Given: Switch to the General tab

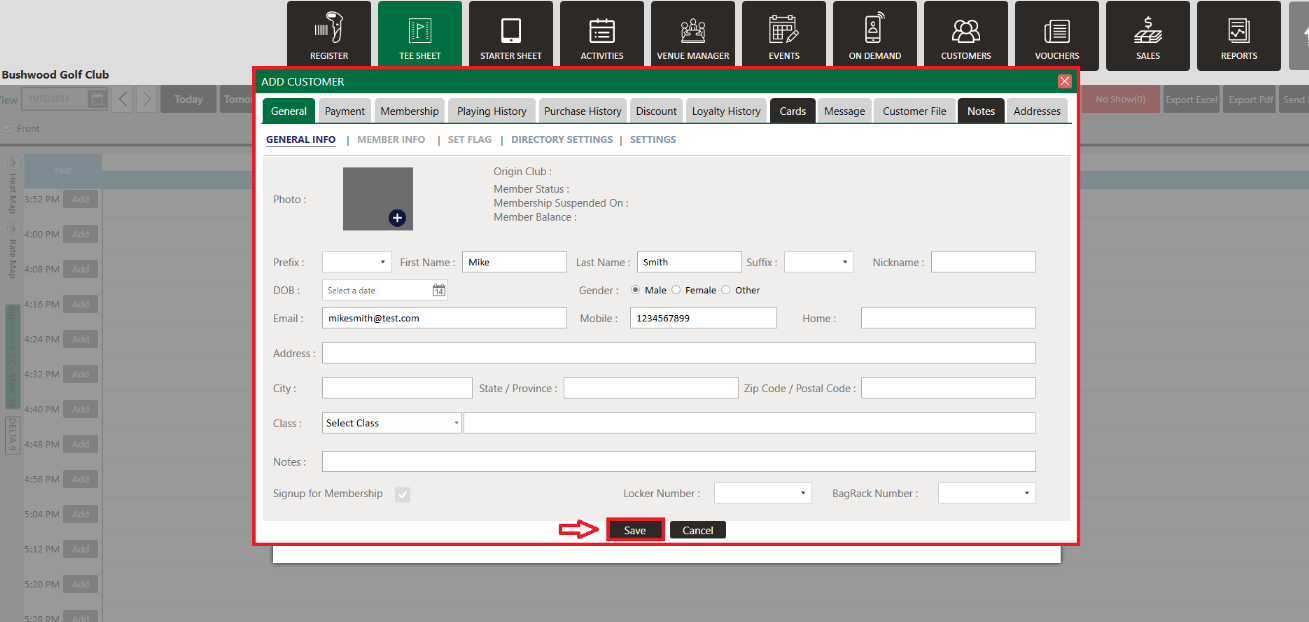Looking at the screenshot, I should (289, 111).
